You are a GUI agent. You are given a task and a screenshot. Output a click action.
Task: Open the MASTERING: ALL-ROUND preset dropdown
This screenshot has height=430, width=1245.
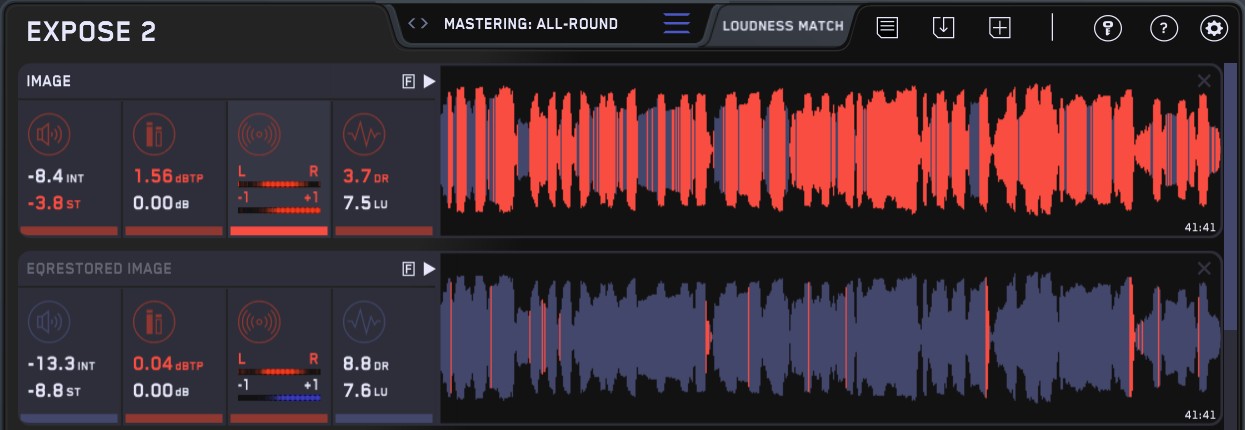tap(530, 24)
